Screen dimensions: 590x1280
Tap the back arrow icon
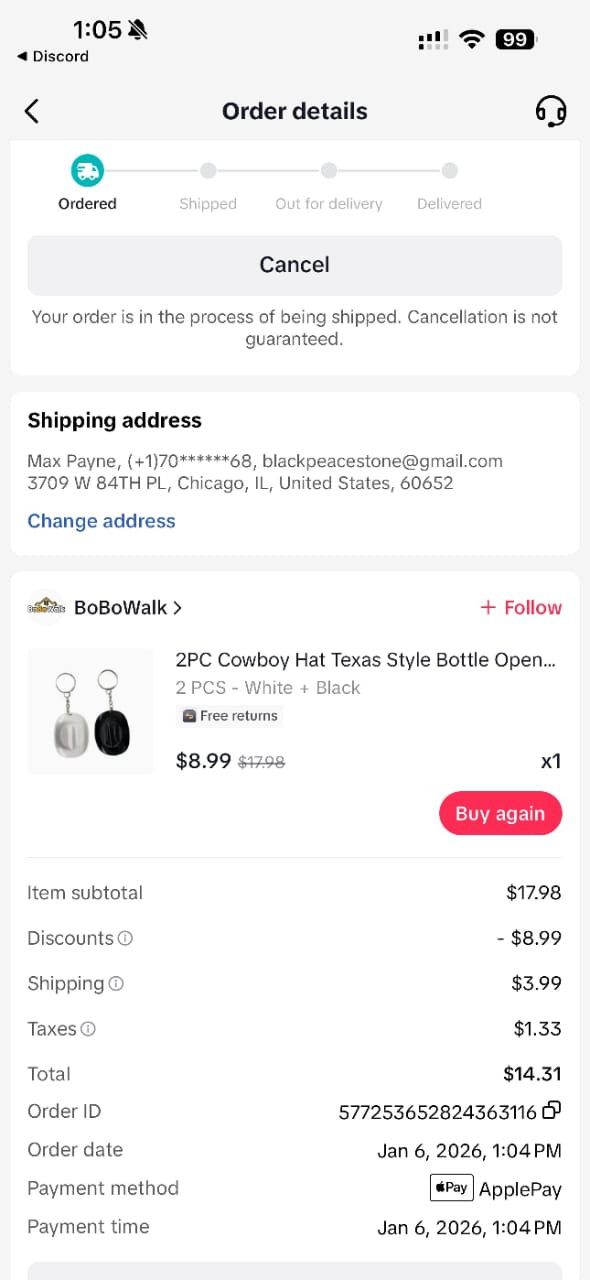click(x=32, y=111)
